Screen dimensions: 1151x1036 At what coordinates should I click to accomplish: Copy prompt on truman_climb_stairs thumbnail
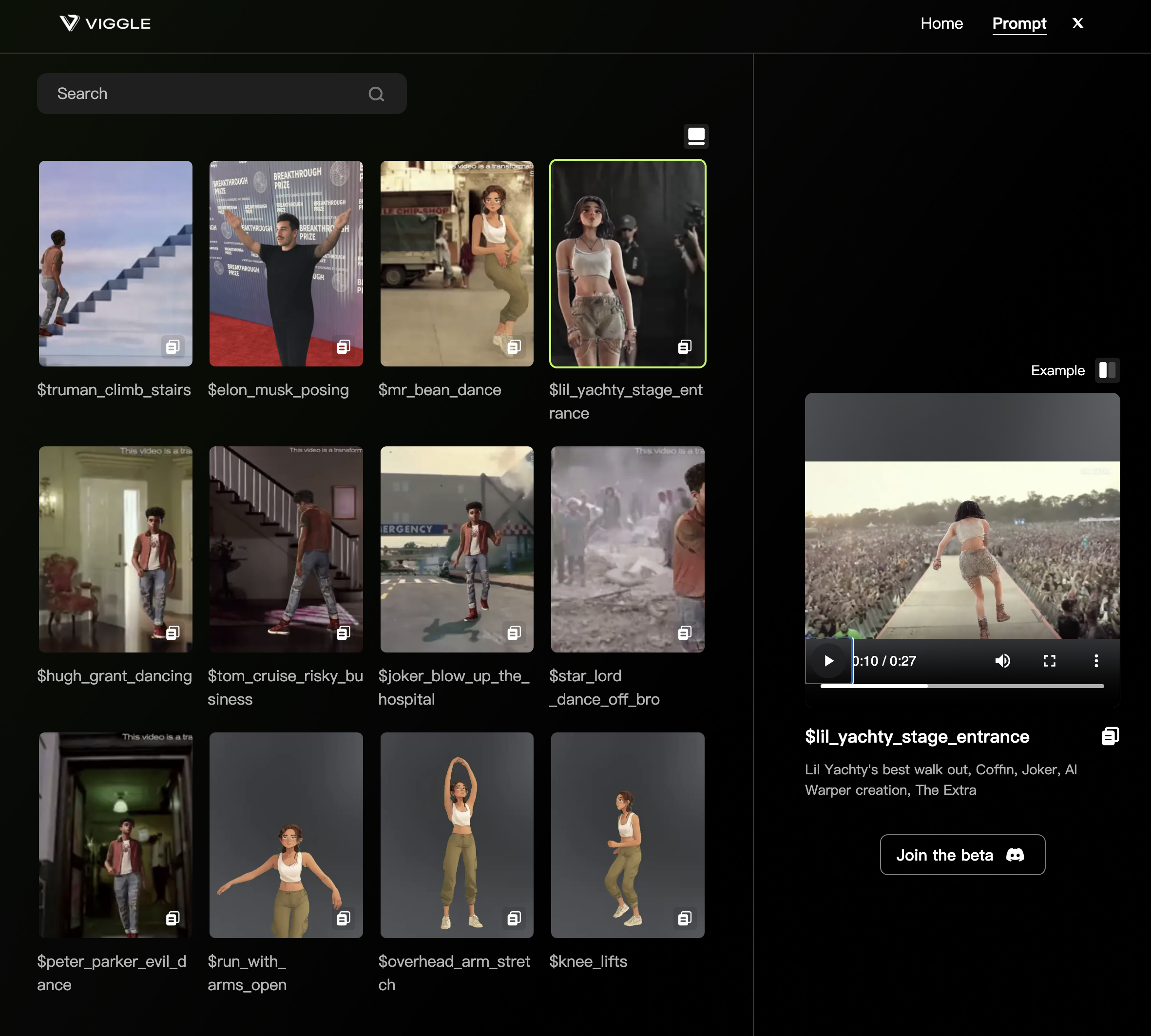[173, 346]
